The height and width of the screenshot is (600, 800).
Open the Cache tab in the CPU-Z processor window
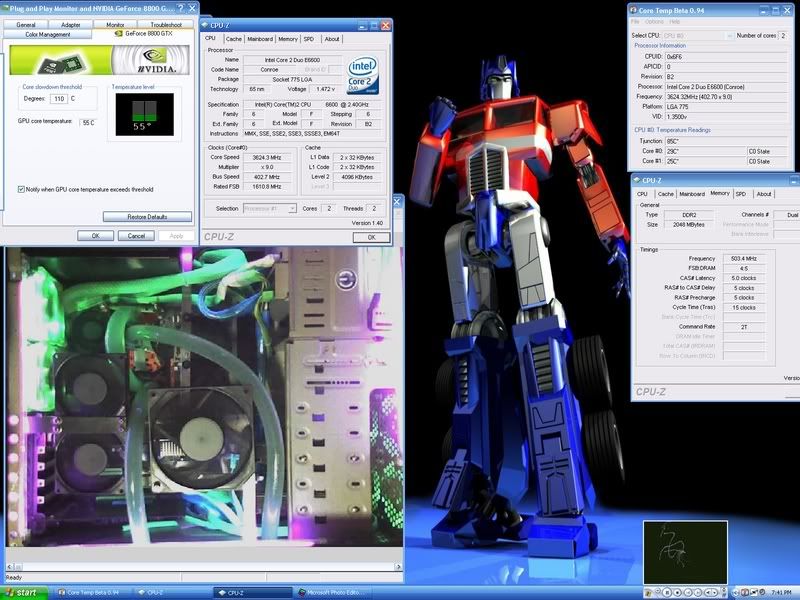pyautogui.click(x=234, y=39)
